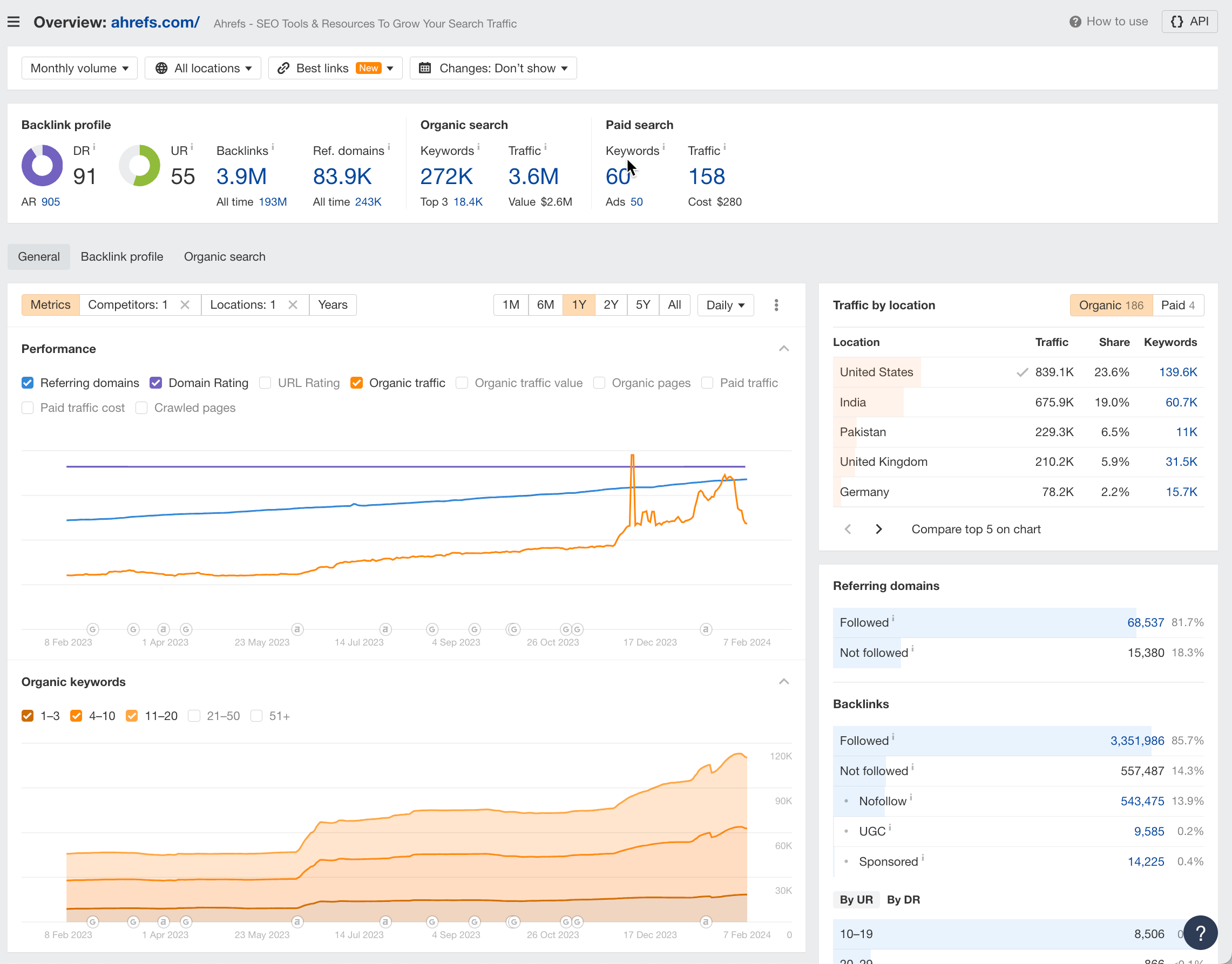Open the three-dot options menu near Daily

[x=776, y=305]
